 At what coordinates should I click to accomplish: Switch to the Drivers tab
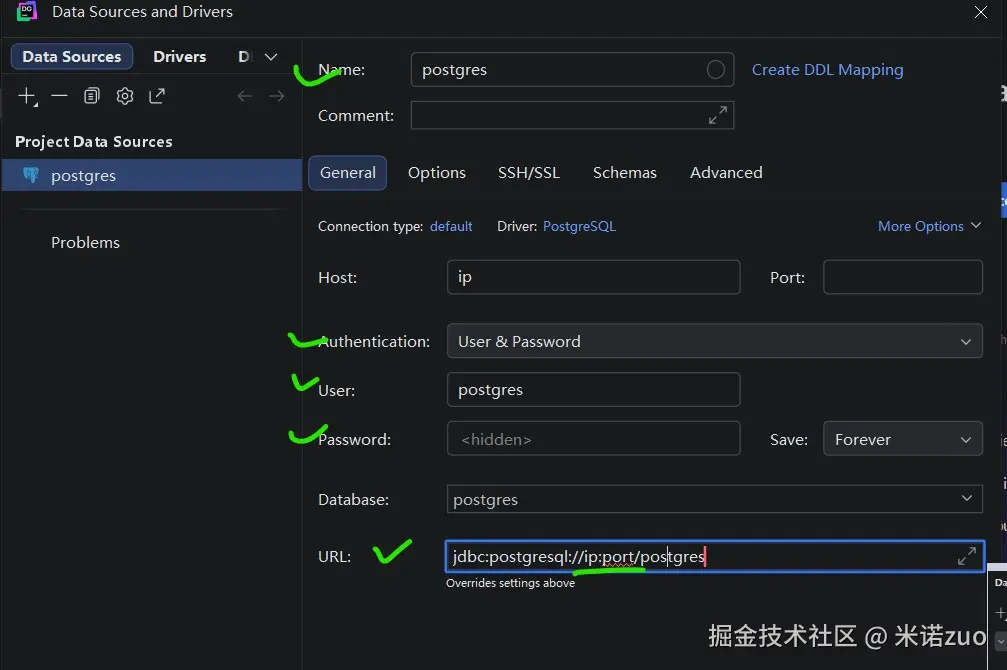179,57
